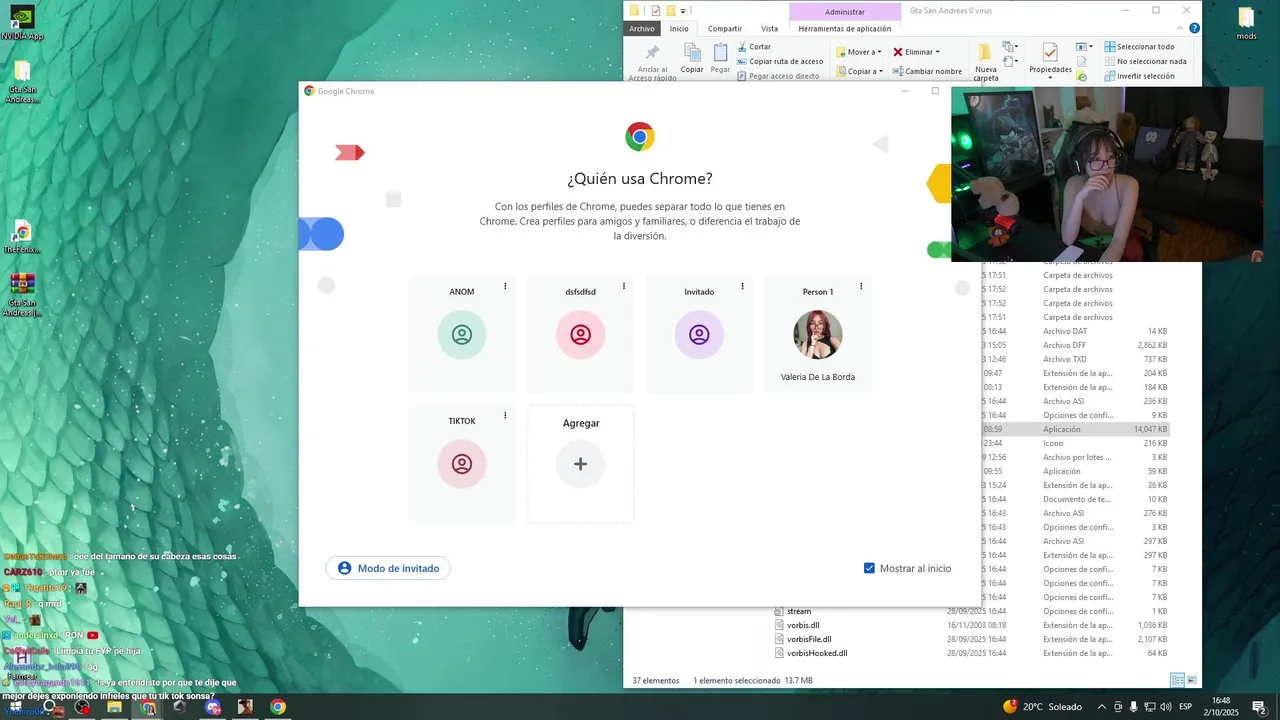This screenshot has width=1280, height=720.
Task: Select vorbisHooked.dll file in Explorer
Action: pos(816,653)
